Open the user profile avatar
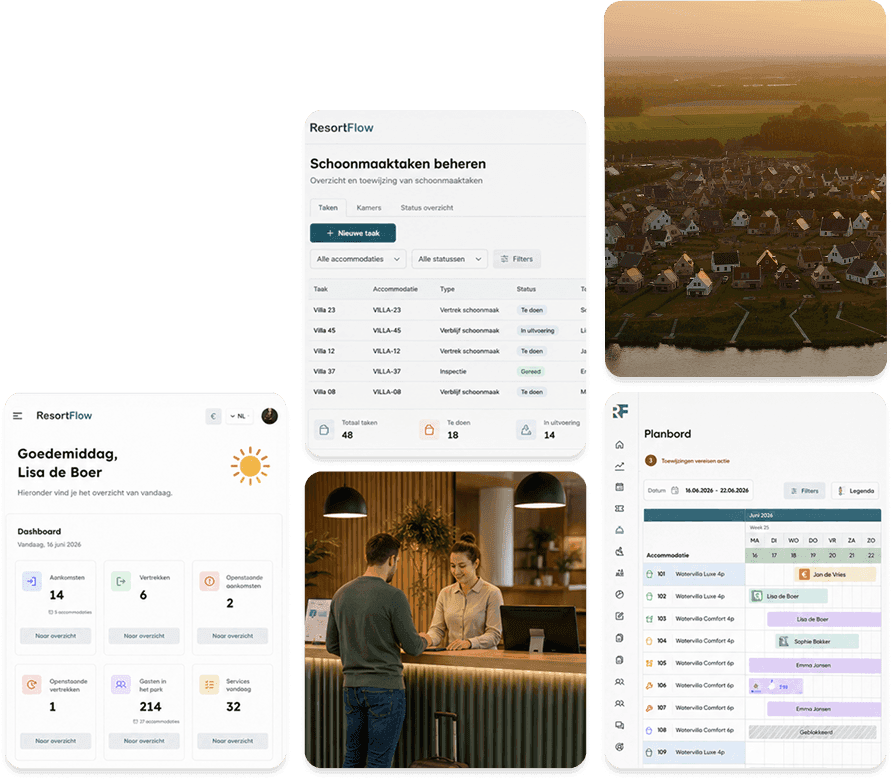The image size is (892, 779). pyautogui.click(x=270, y=416)
